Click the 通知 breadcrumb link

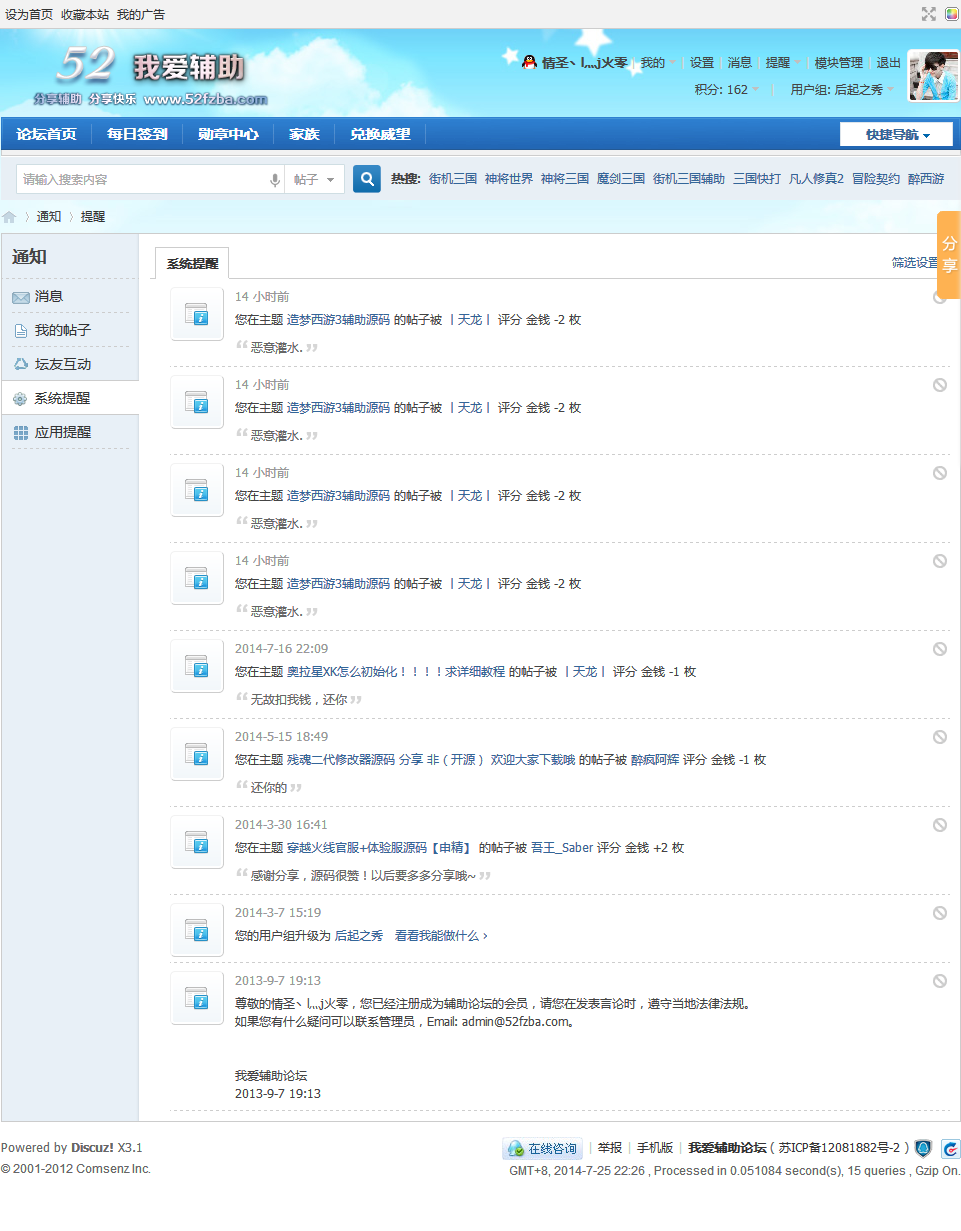[49, 217]
